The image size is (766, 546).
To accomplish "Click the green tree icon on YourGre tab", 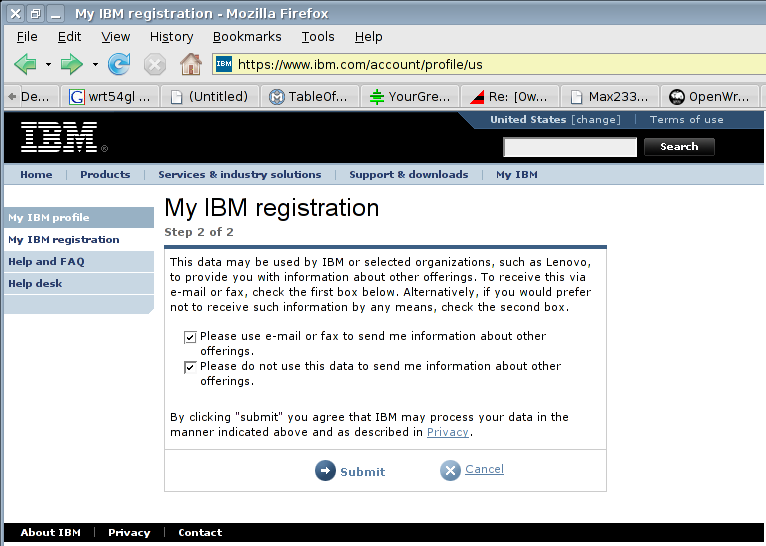I will tap(377, 97).
